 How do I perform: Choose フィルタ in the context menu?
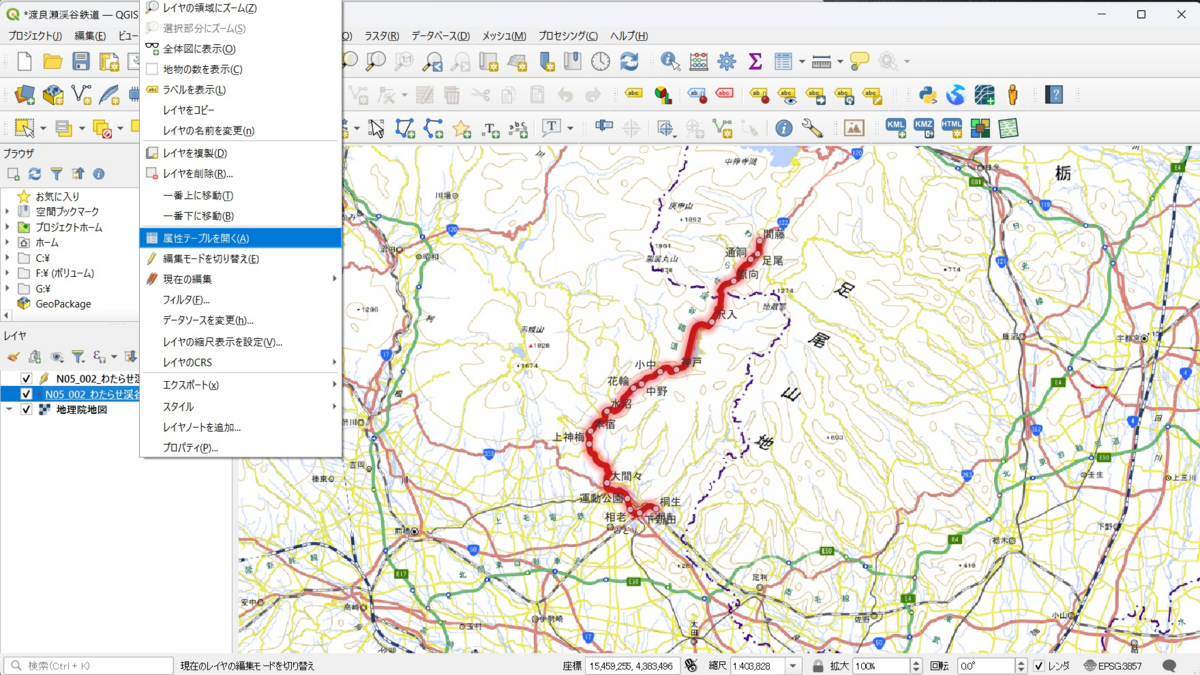[240, 300]
